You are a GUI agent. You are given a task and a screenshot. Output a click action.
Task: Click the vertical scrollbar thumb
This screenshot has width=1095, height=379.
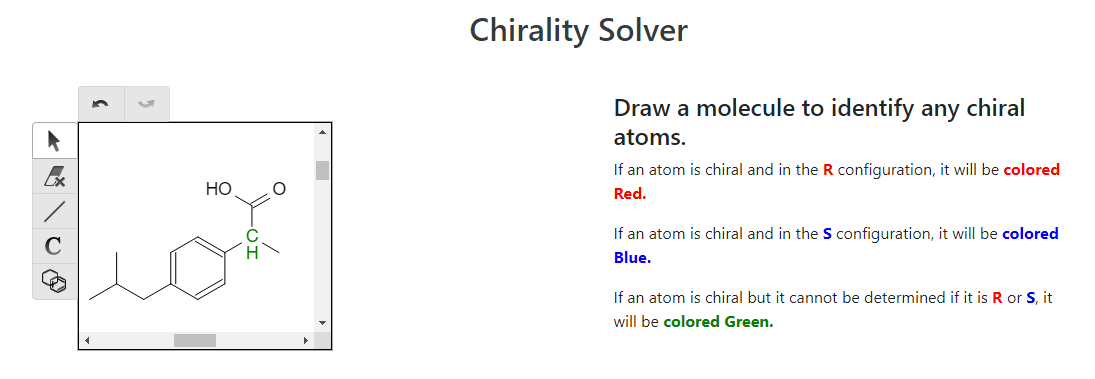coord(322,170)
